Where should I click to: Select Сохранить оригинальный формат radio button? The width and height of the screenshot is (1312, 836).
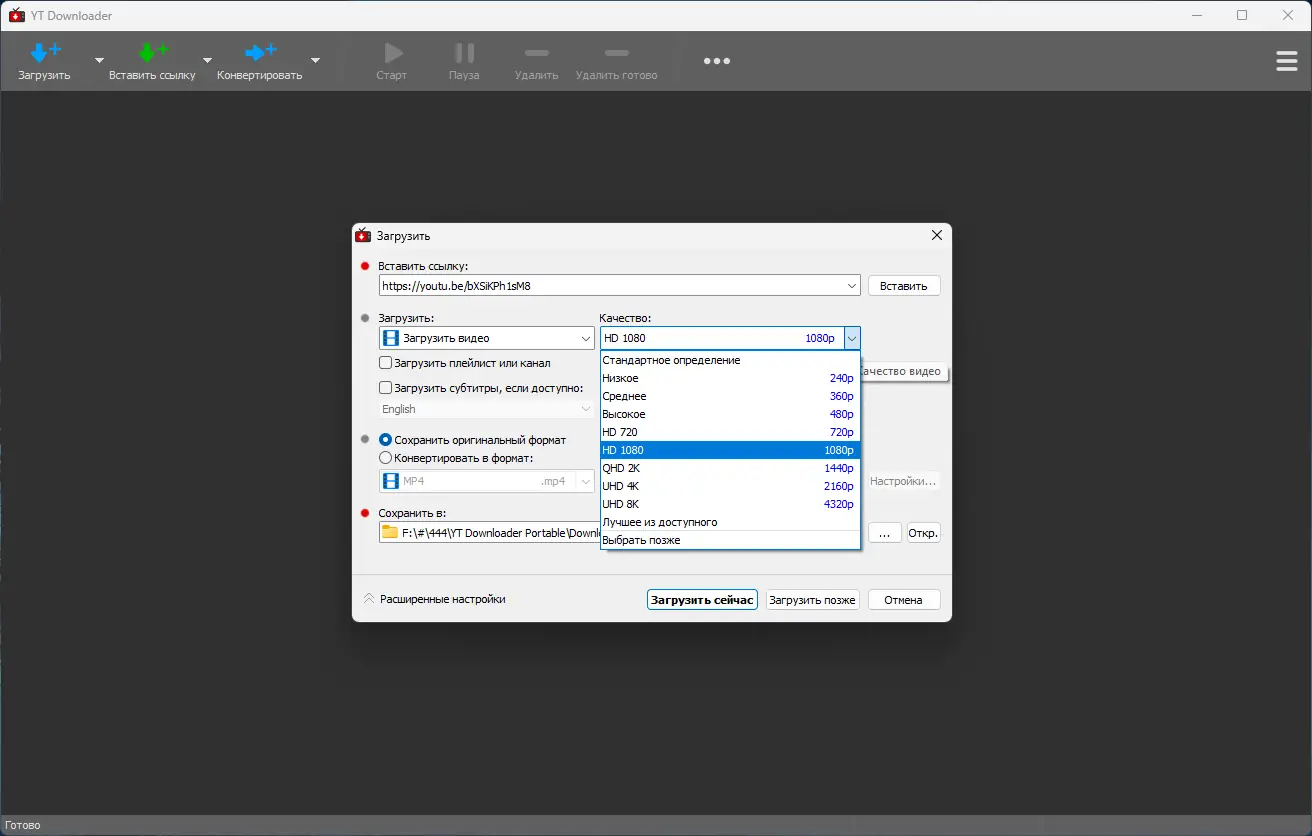[x=386, y=440]
